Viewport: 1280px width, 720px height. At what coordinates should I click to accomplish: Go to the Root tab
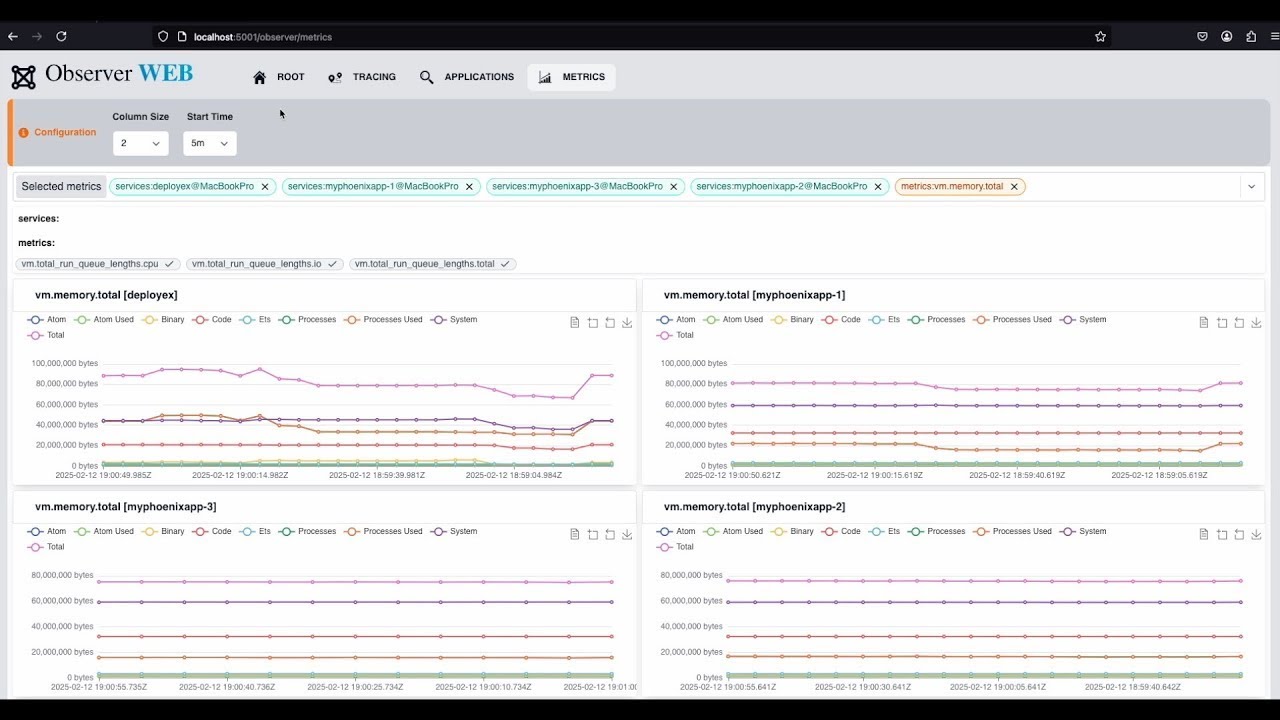click(279, 77)
